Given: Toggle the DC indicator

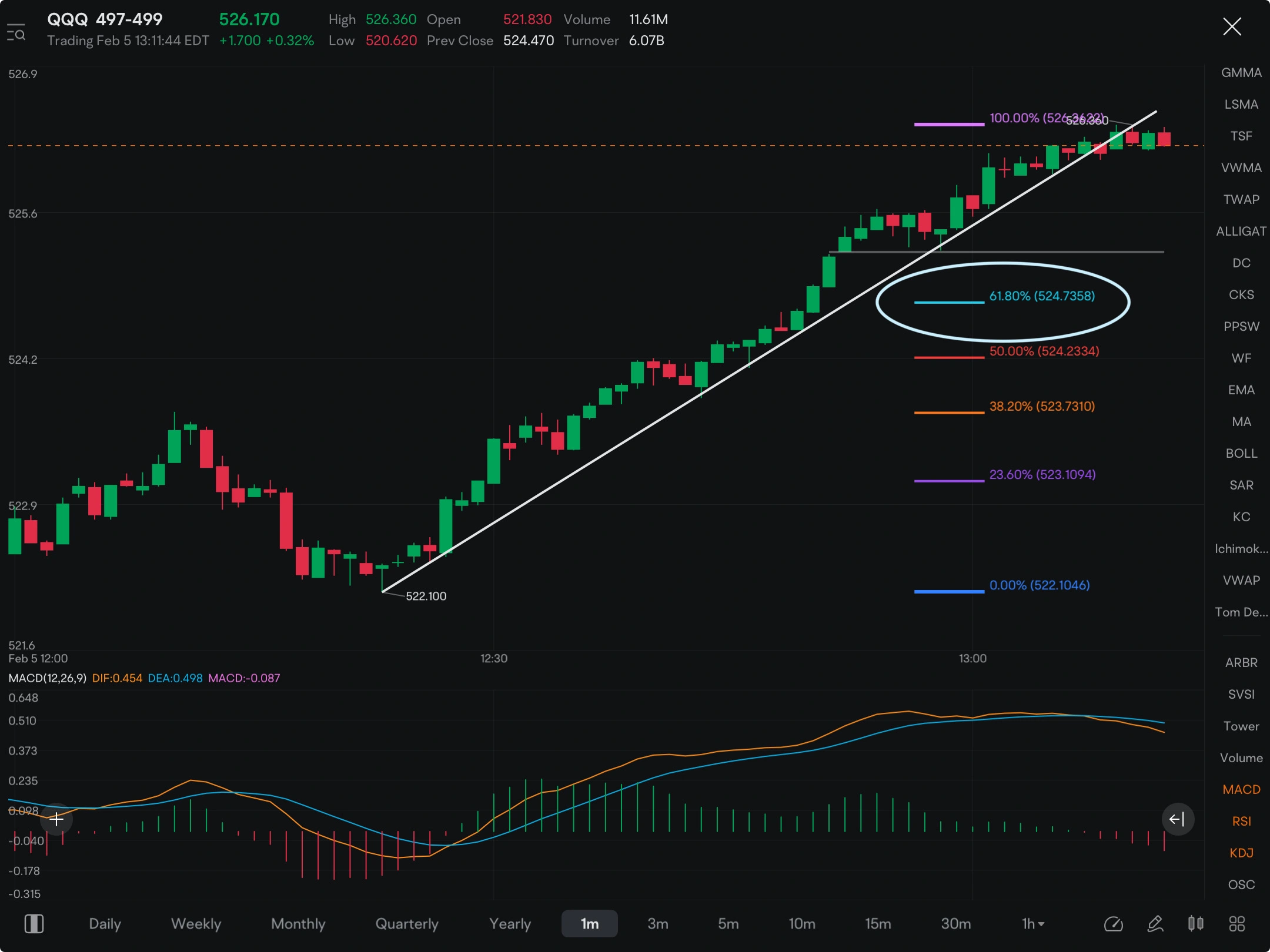Looking at the screenshot, I should click(1241, 263).
